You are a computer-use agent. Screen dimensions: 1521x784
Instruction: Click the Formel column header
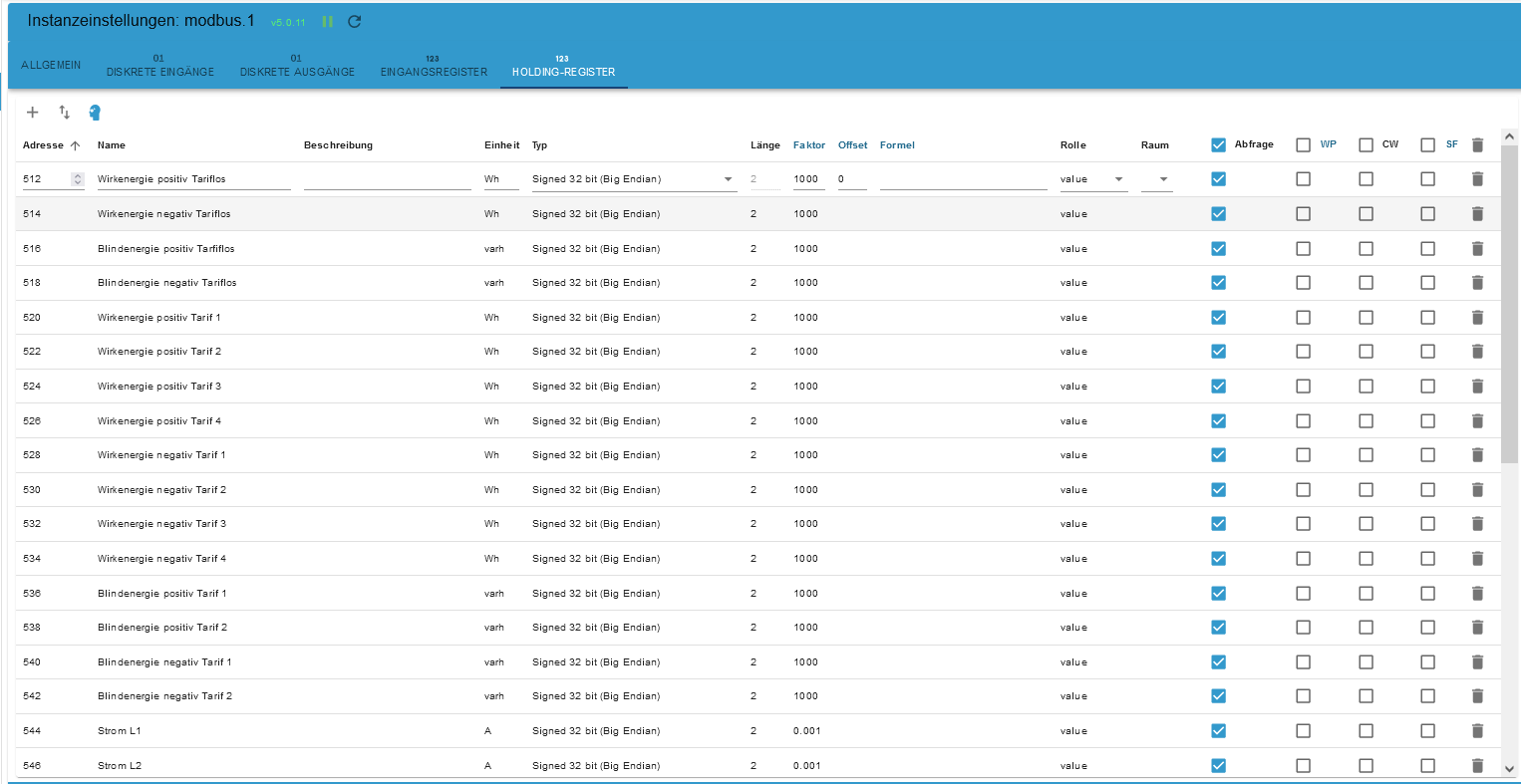(x=897, y=145)
